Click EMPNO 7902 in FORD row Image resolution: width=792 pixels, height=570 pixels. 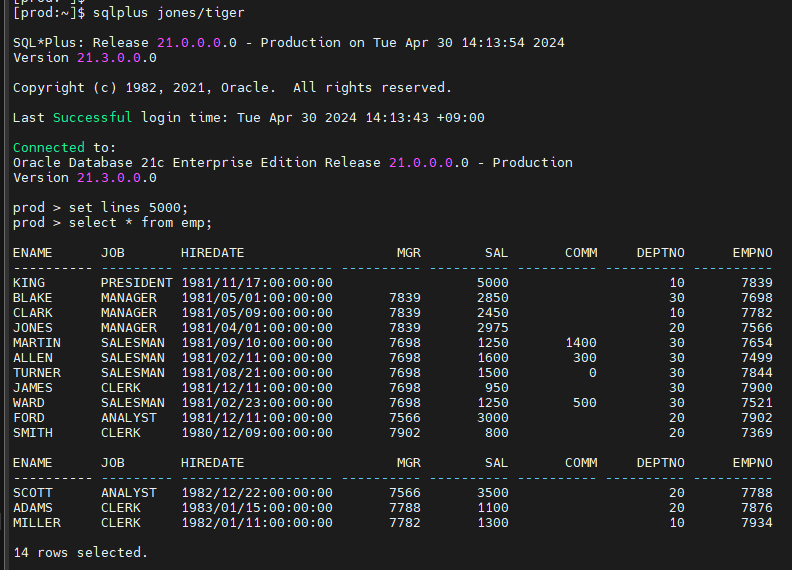pos(757,418)
